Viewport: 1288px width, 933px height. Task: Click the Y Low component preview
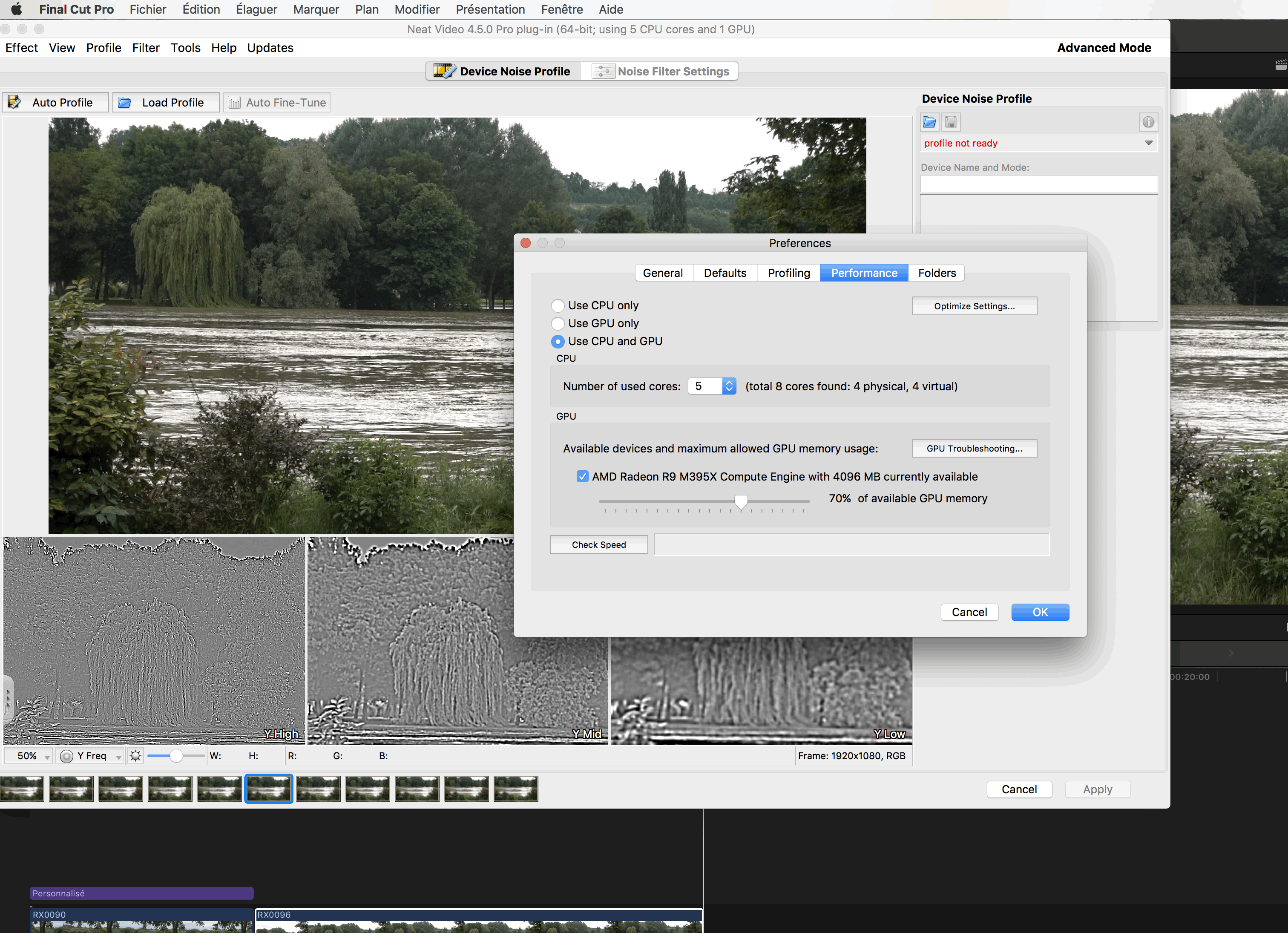[761, 690]
